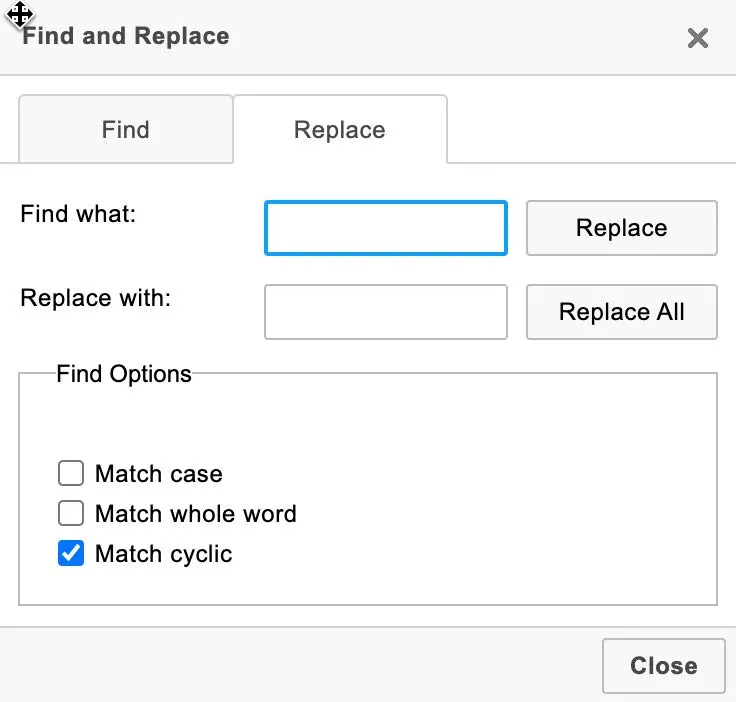Click the Close button at bottom
This screenshot has height=702, width=736.
(663, 666)
